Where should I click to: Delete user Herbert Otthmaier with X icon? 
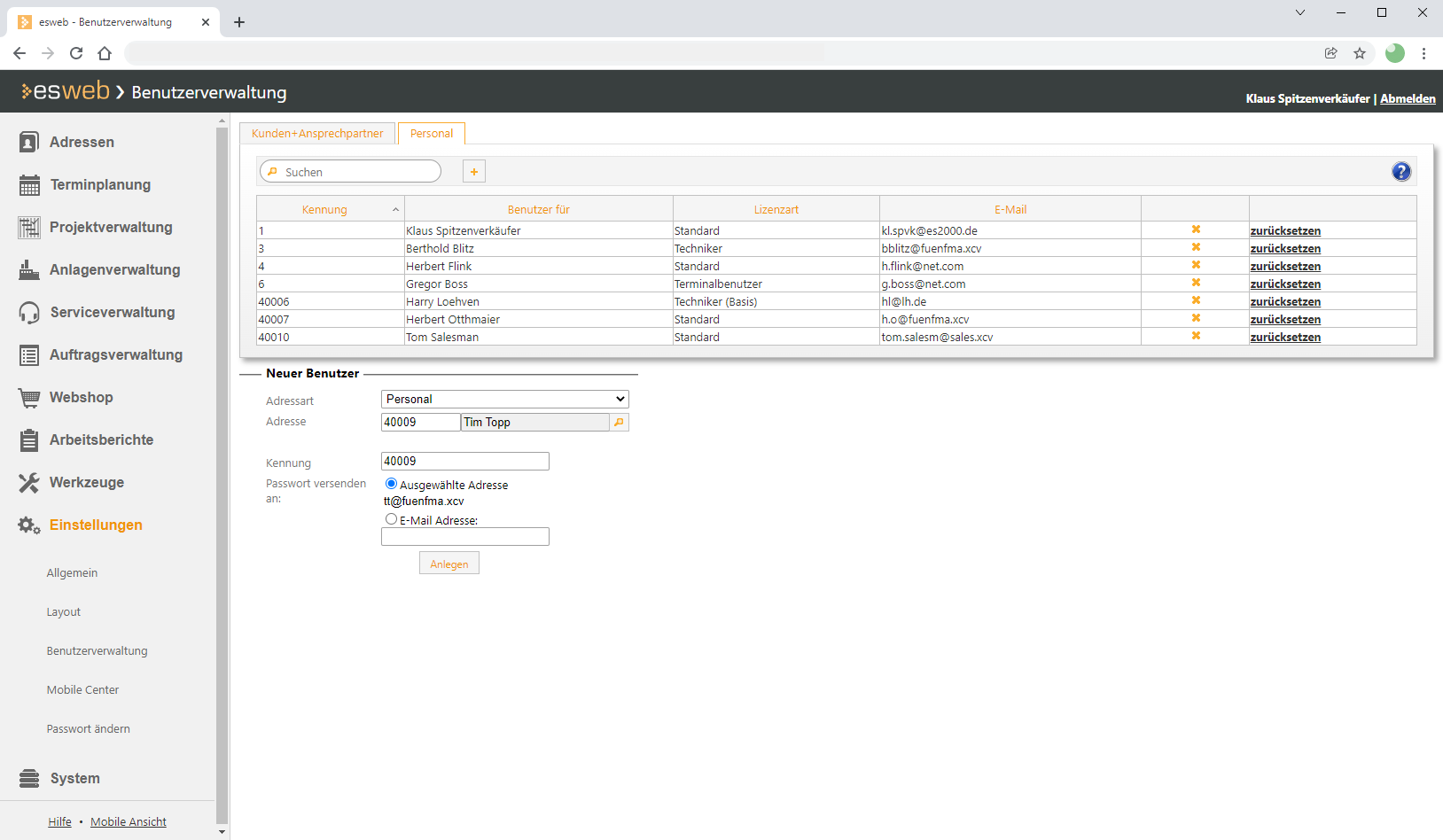(x=1196, y=318)
